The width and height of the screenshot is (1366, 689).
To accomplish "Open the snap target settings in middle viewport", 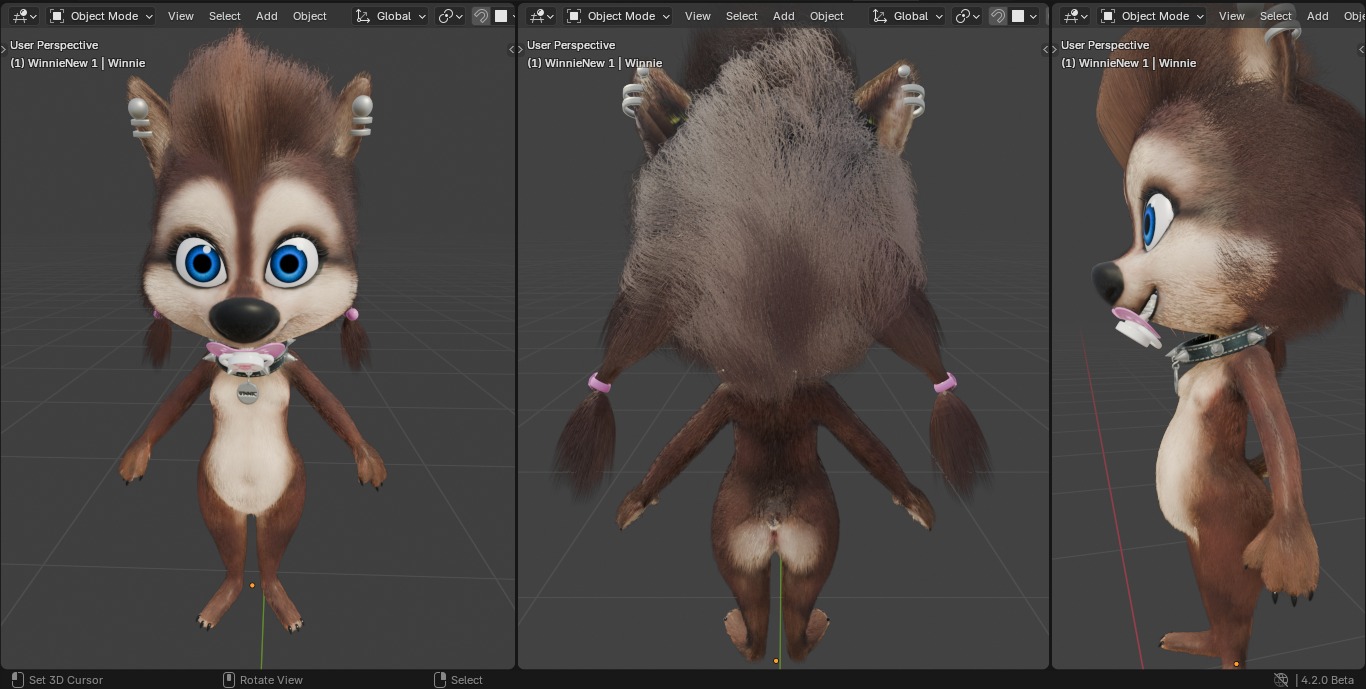I will 1024,16.
